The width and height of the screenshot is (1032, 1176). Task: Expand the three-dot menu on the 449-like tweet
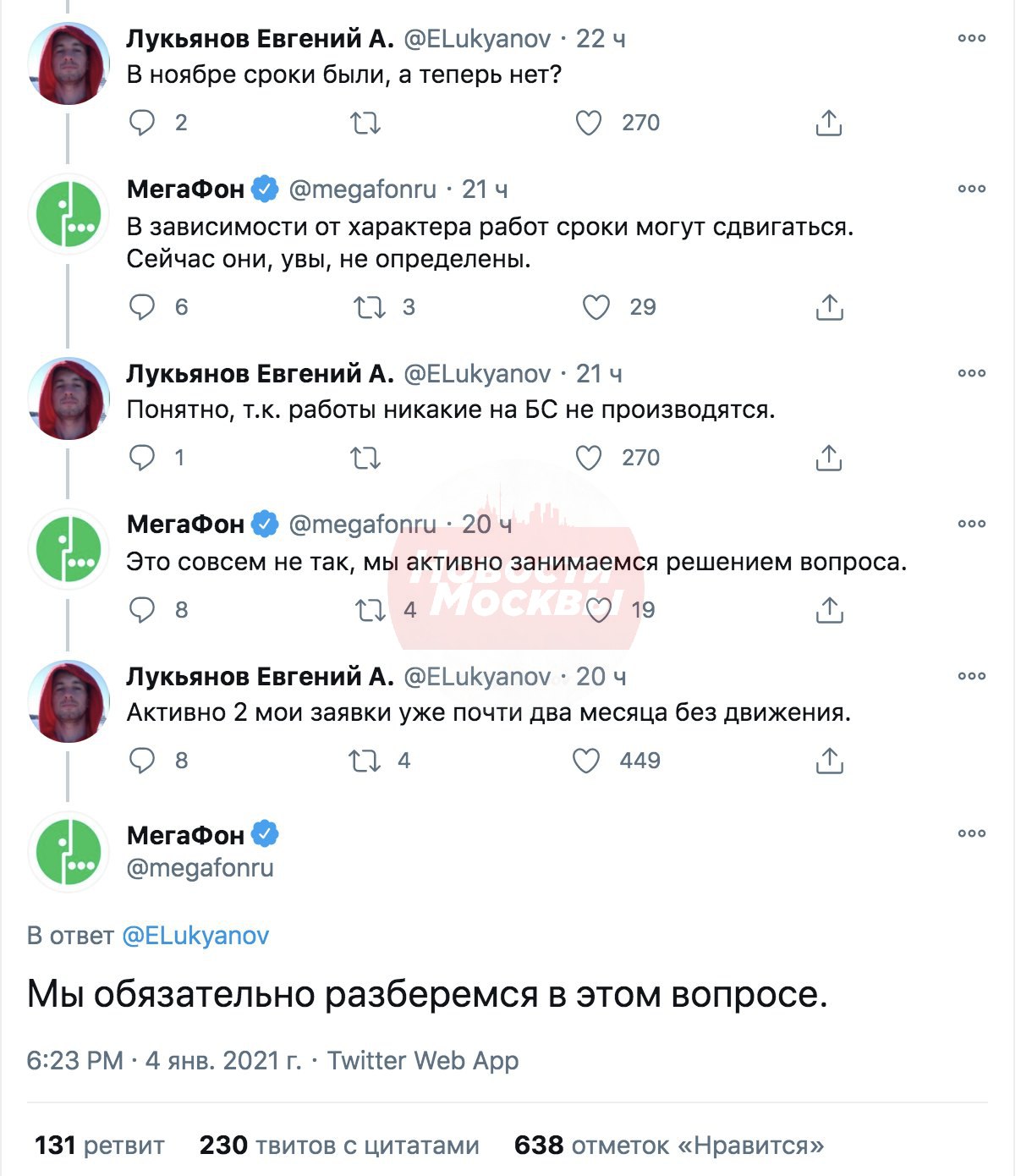pos(972,676)
